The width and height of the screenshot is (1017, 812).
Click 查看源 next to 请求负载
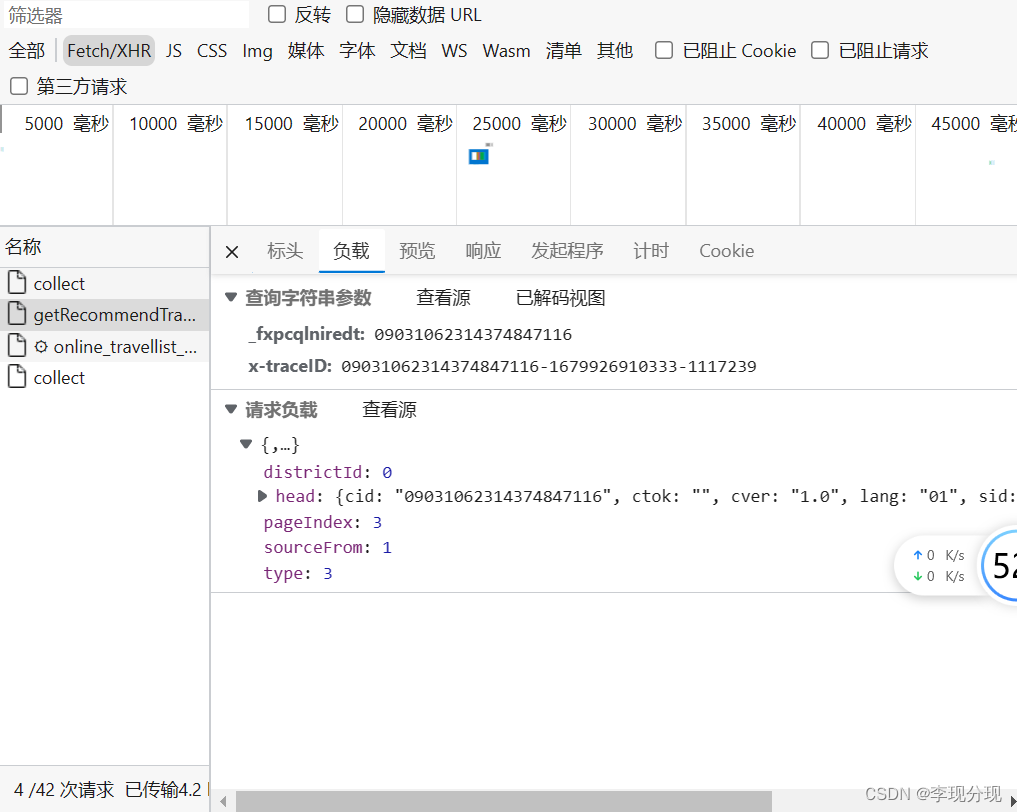(x=389, y=410)
